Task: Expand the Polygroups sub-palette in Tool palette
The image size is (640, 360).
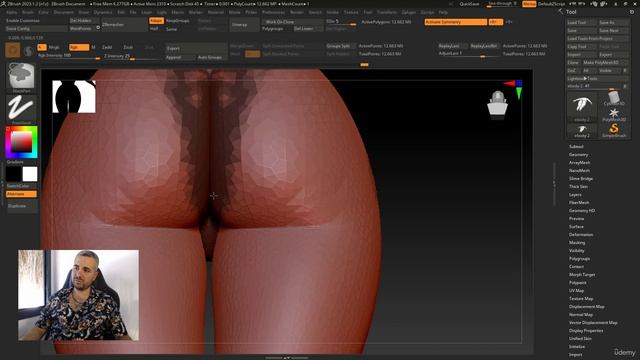Action: coord(579,259)
